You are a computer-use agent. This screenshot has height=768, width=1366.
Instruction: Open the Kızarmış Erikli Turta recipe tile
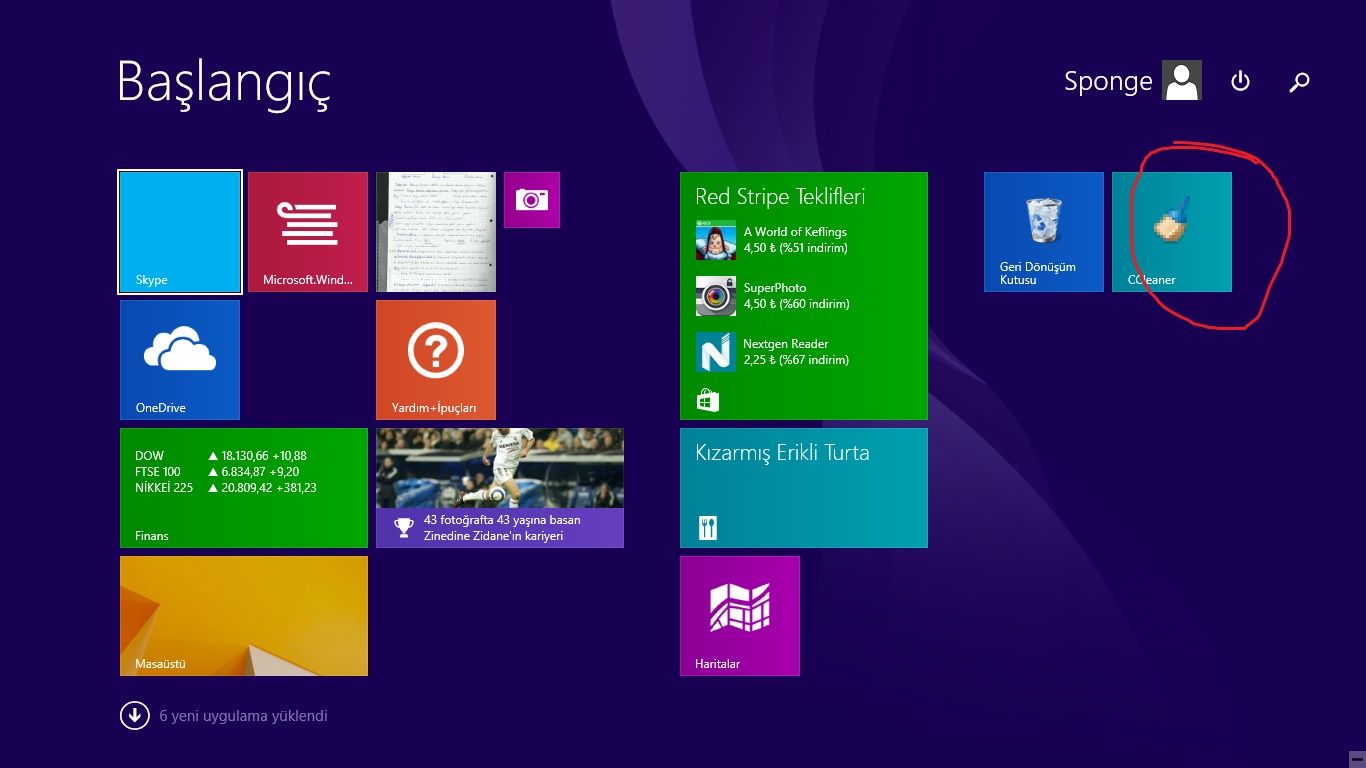point(804,488)
